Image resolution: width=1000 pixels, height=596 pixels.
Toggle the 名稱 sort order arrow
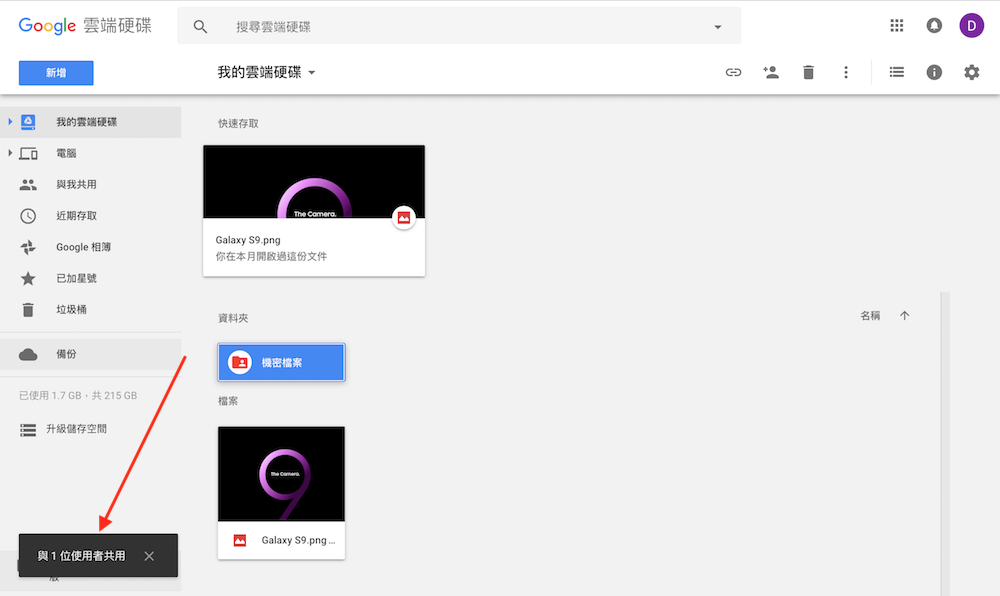click(904, 315)
